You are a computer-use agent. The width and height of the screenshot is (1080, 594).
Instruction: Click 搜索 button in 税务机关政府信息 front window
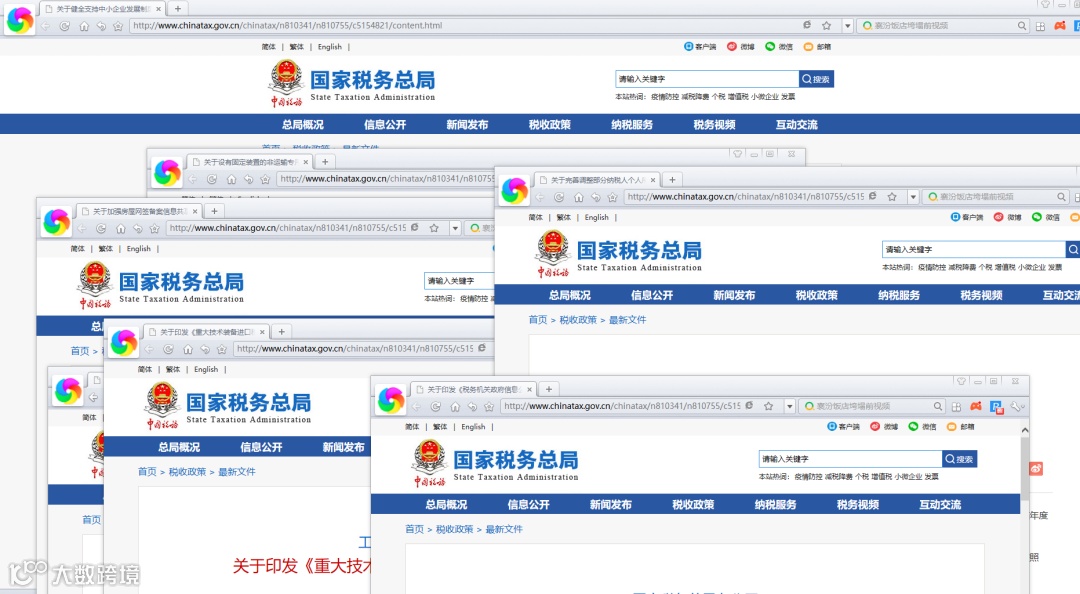(x=959, y=459)
